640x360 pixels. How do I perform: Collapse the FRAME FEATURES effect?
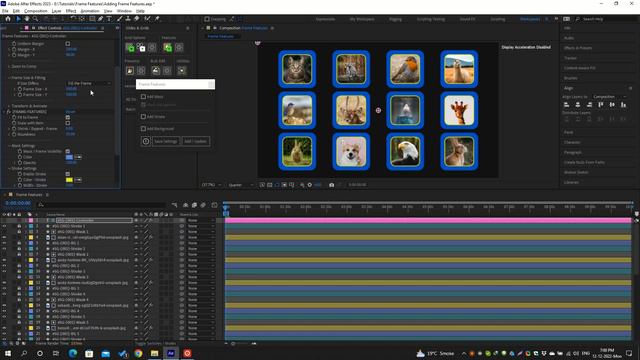4,111
